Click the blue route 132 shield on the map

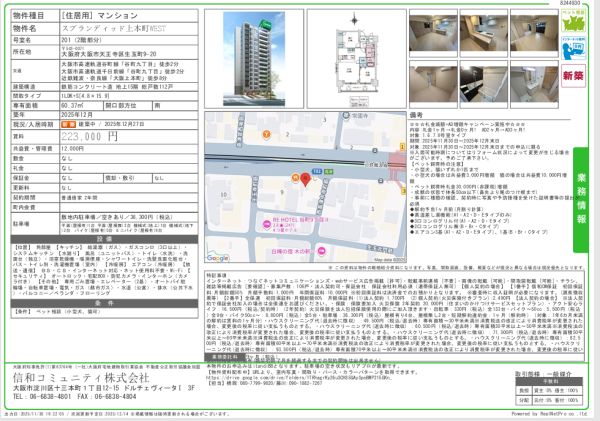pyautogui.click(x=317, y=172)
